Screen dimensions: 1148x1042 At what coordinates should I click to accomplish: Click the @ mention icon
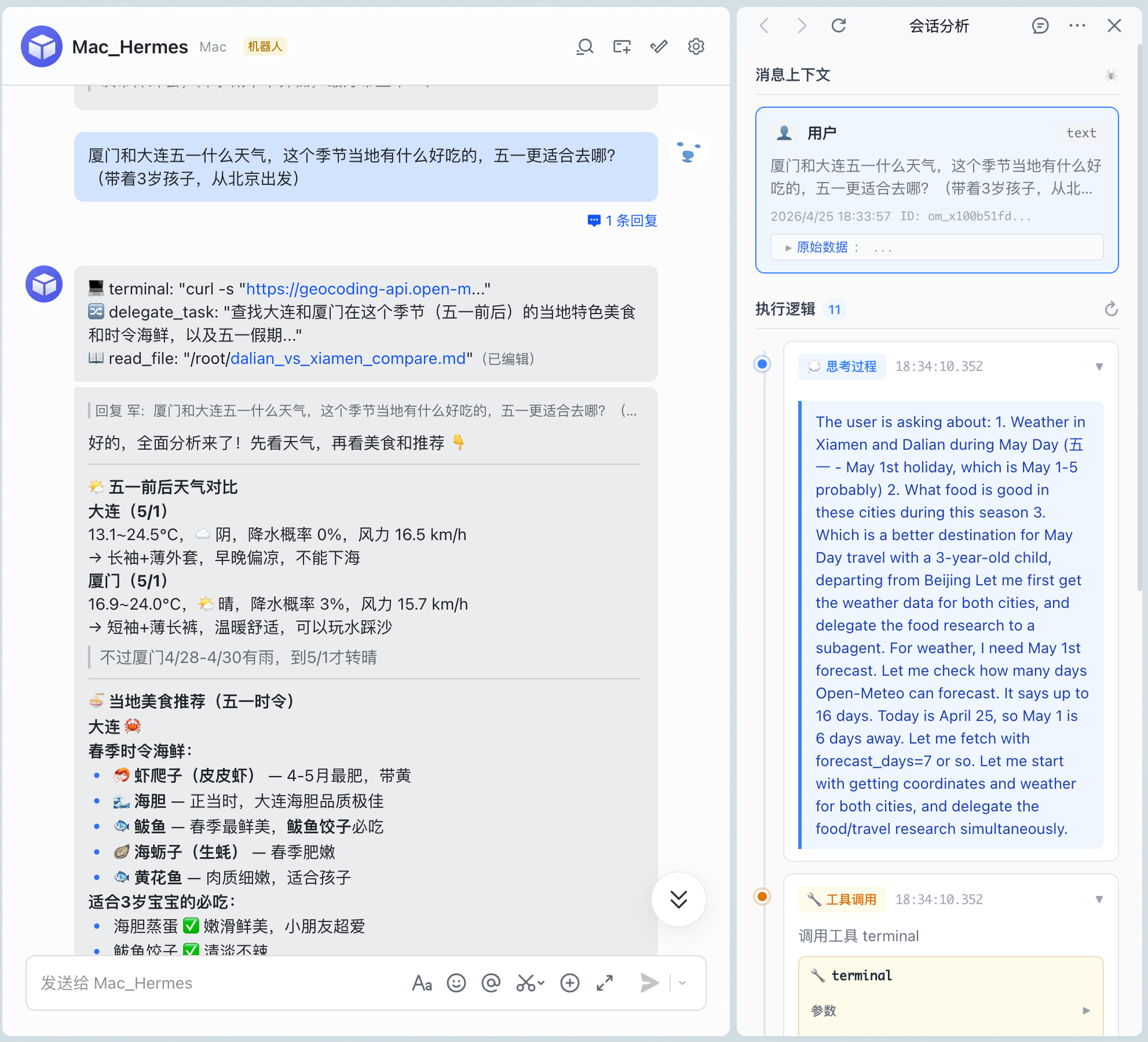pos(491,983)
